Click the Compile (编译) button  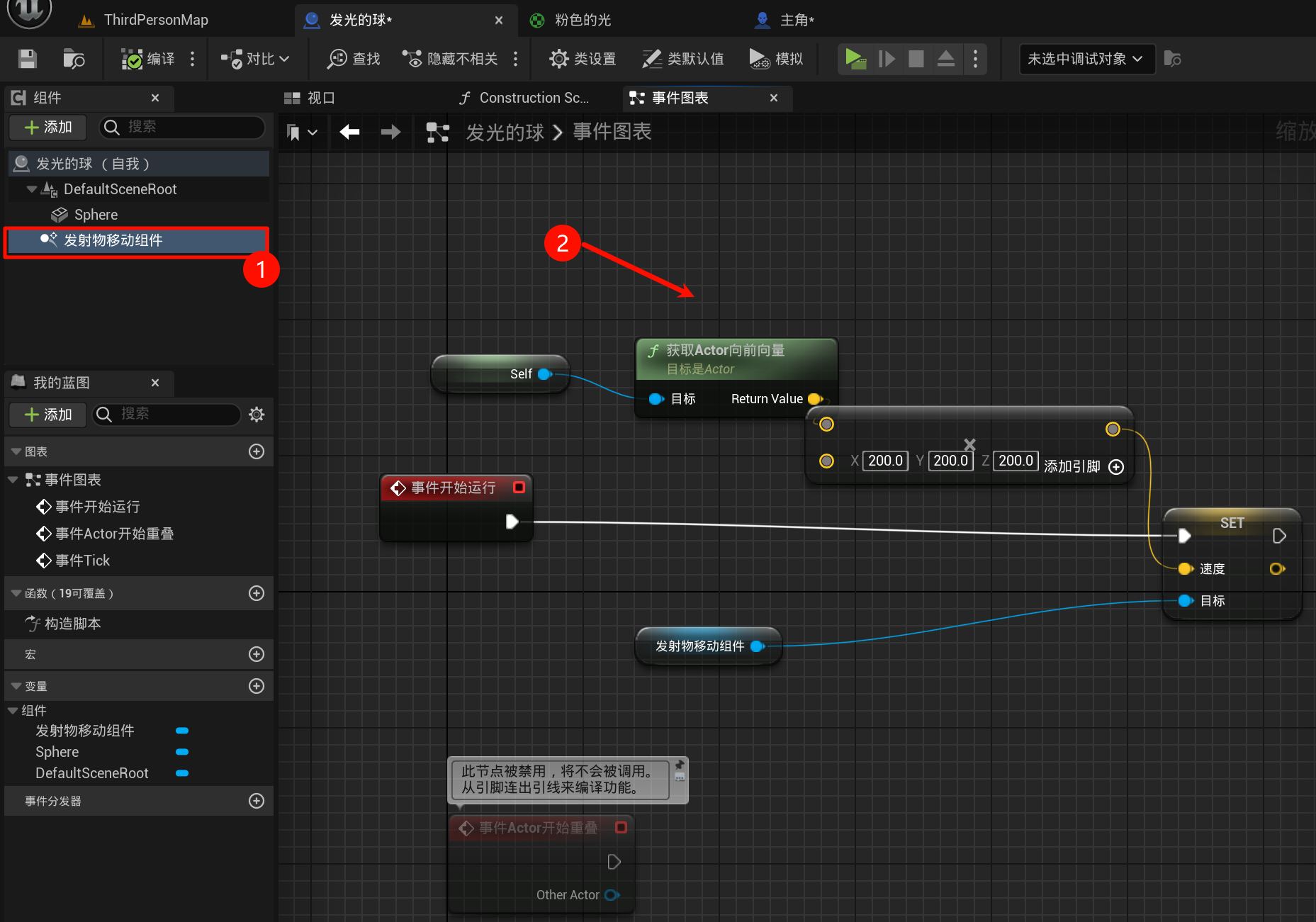(x=148, y=59)
